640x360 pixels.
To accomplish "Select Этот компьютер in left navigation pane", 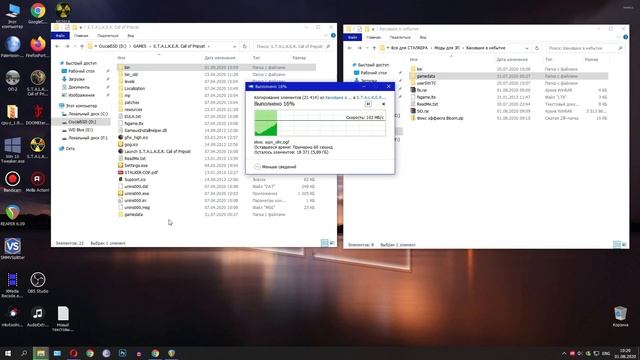I will coord(81,106).
